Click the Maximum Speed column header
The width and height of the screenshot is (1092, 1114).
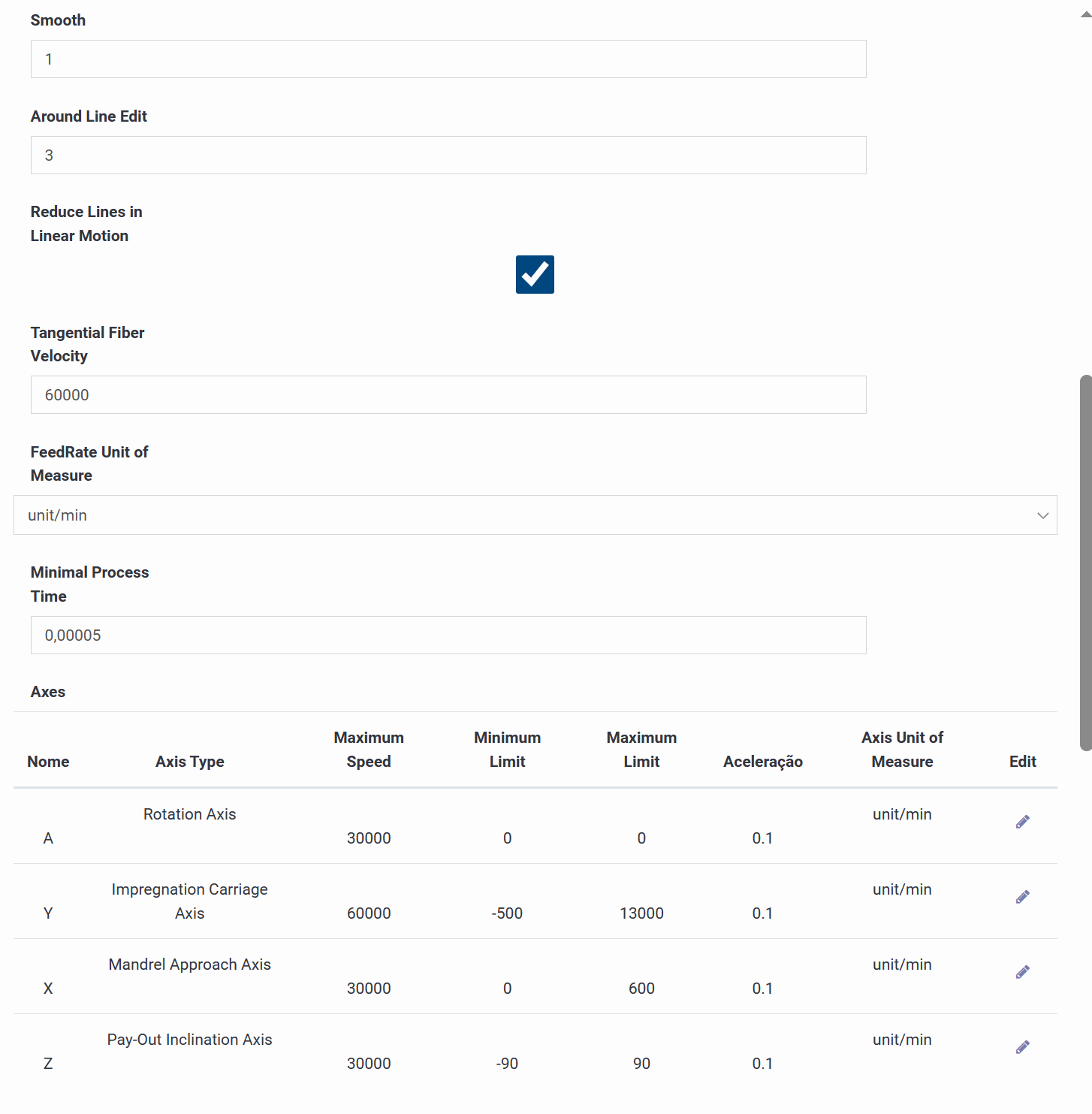(369, 750)
